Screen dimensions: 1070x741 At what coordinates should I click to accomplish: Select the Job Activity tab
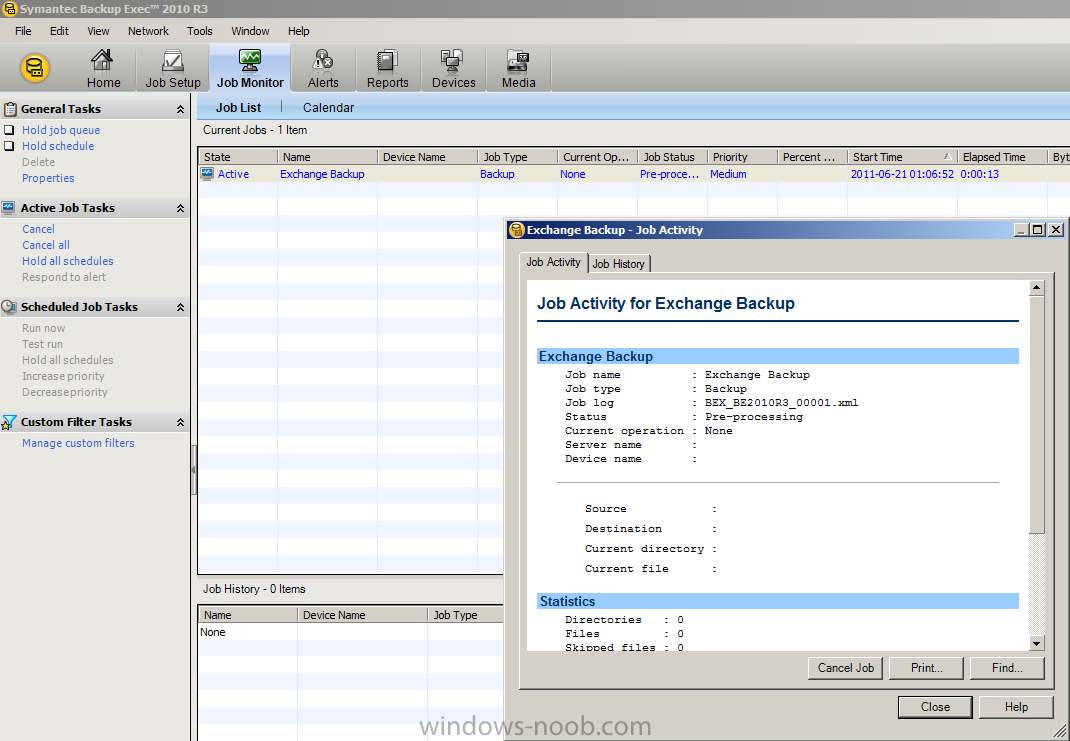click(553, 262)
